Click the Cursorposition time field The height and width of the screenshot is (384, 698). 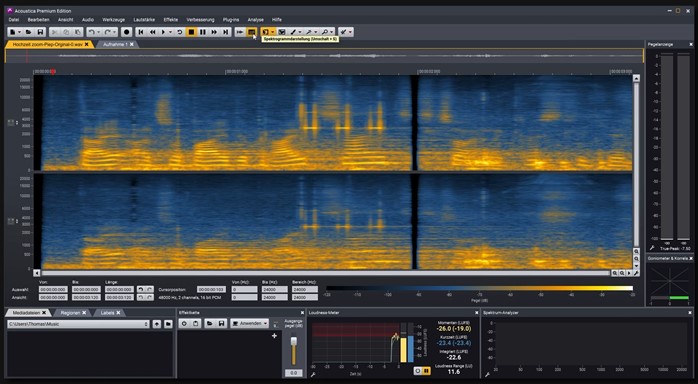coord(211,290)
